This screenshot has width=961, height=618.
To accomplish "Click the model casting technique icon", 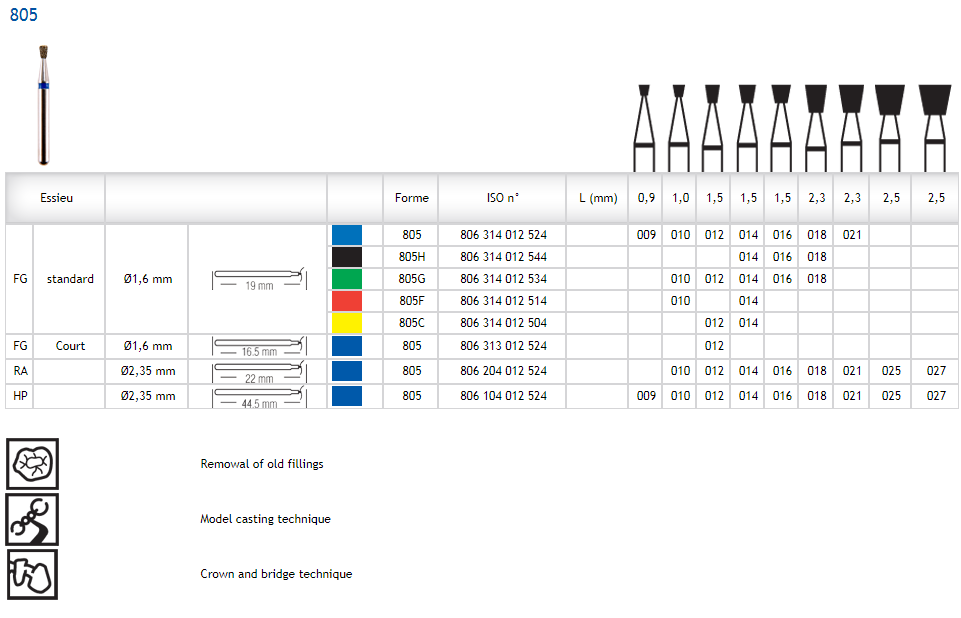I will pos(32,519).
